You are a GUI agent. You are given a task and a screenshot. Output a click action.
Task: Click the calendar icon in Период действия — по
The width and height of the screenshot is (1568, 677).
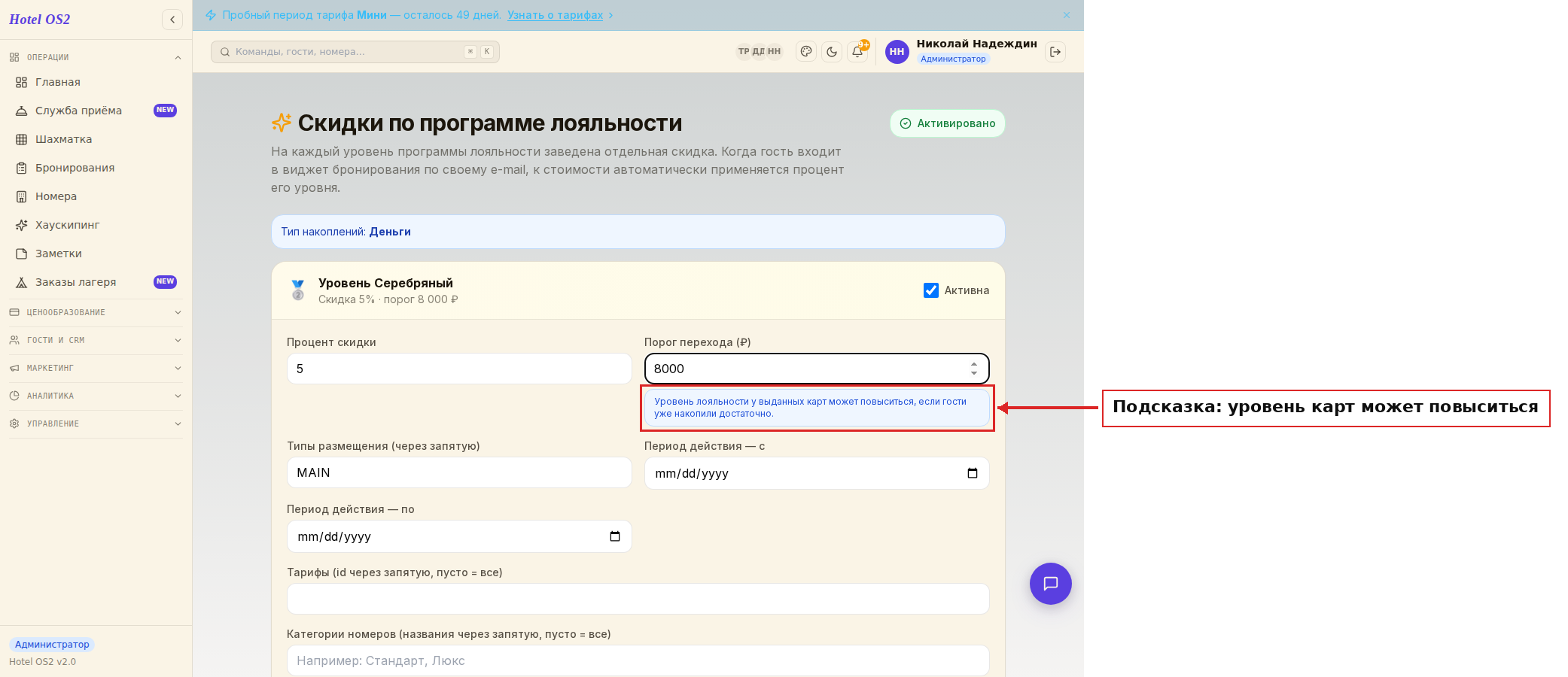pos(615,536)
